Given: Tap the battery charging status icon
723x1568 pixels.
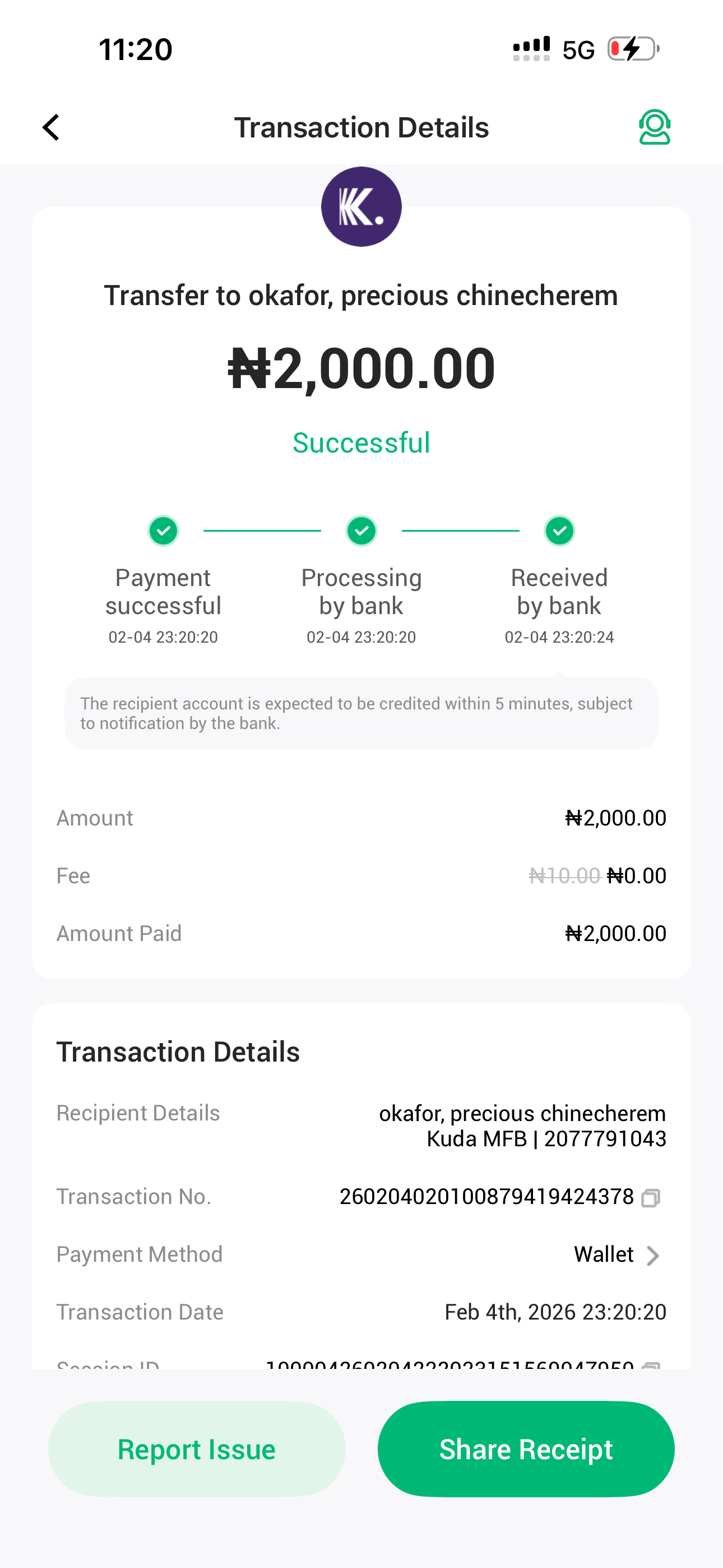Looking at the screenshot, I should coord(633,49).
